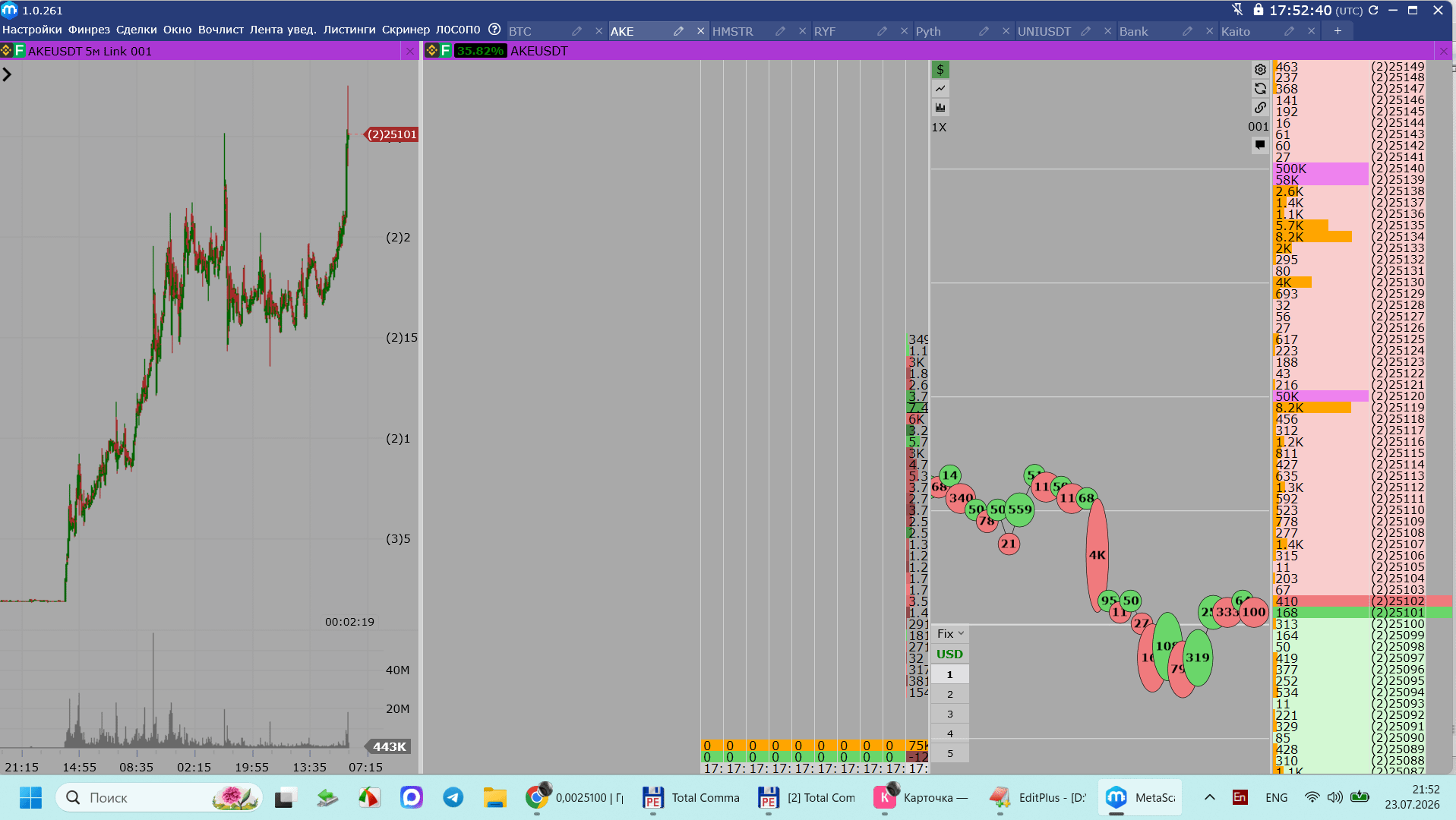Open Windows Start button
This screenshot has width=1456, height=820.
(30, 797)
